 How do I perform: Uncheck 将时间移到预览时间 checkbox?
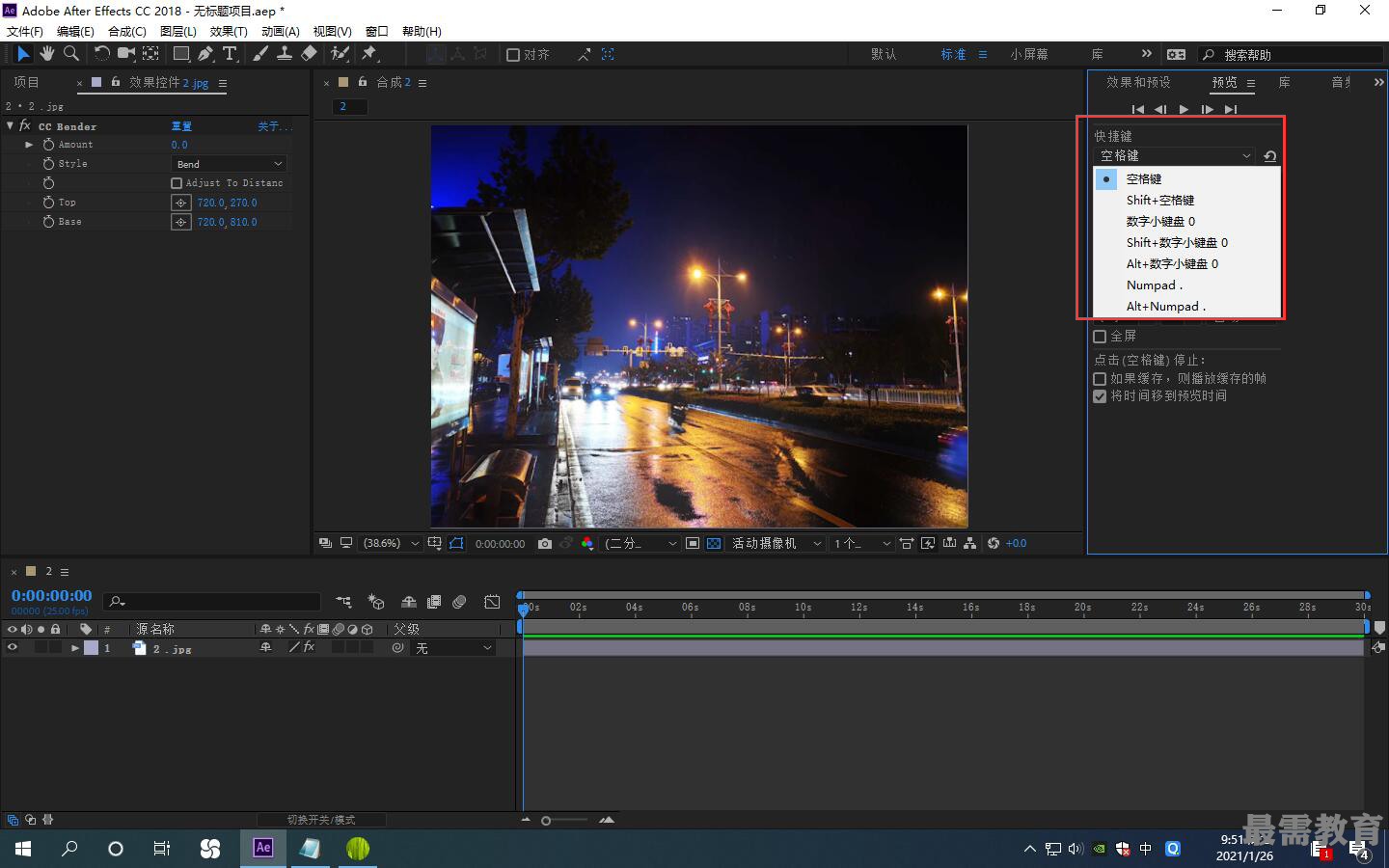pos(1100,396)
